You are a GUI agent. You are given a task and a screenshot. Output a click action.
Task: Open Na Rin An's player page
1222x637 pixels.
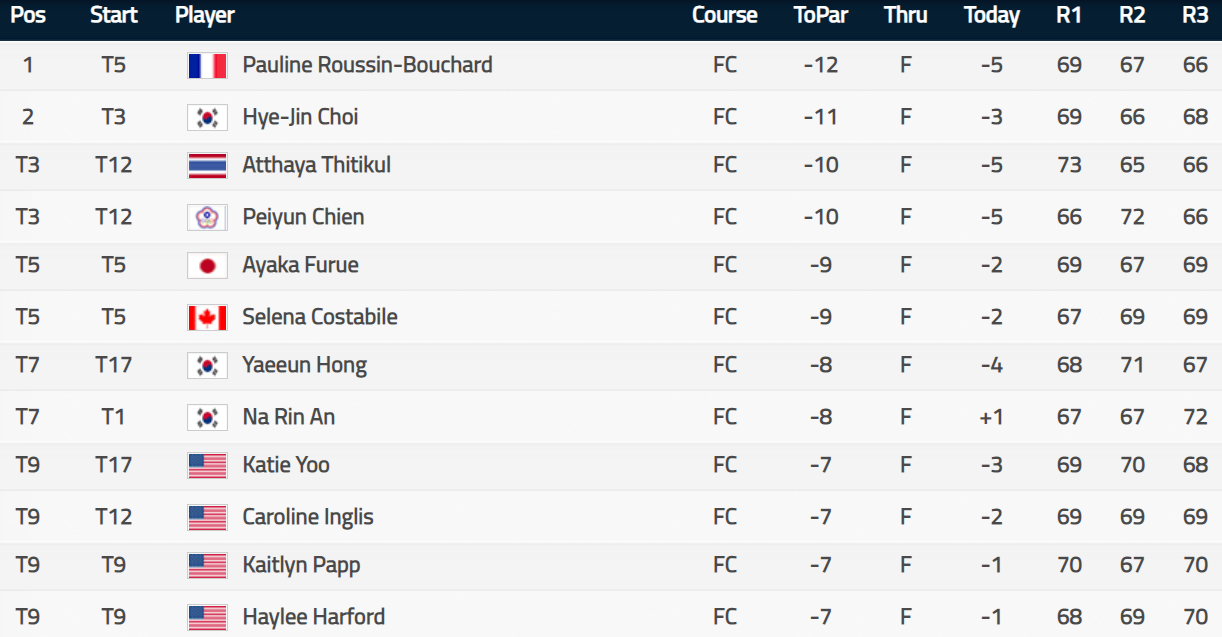[288, 417]
